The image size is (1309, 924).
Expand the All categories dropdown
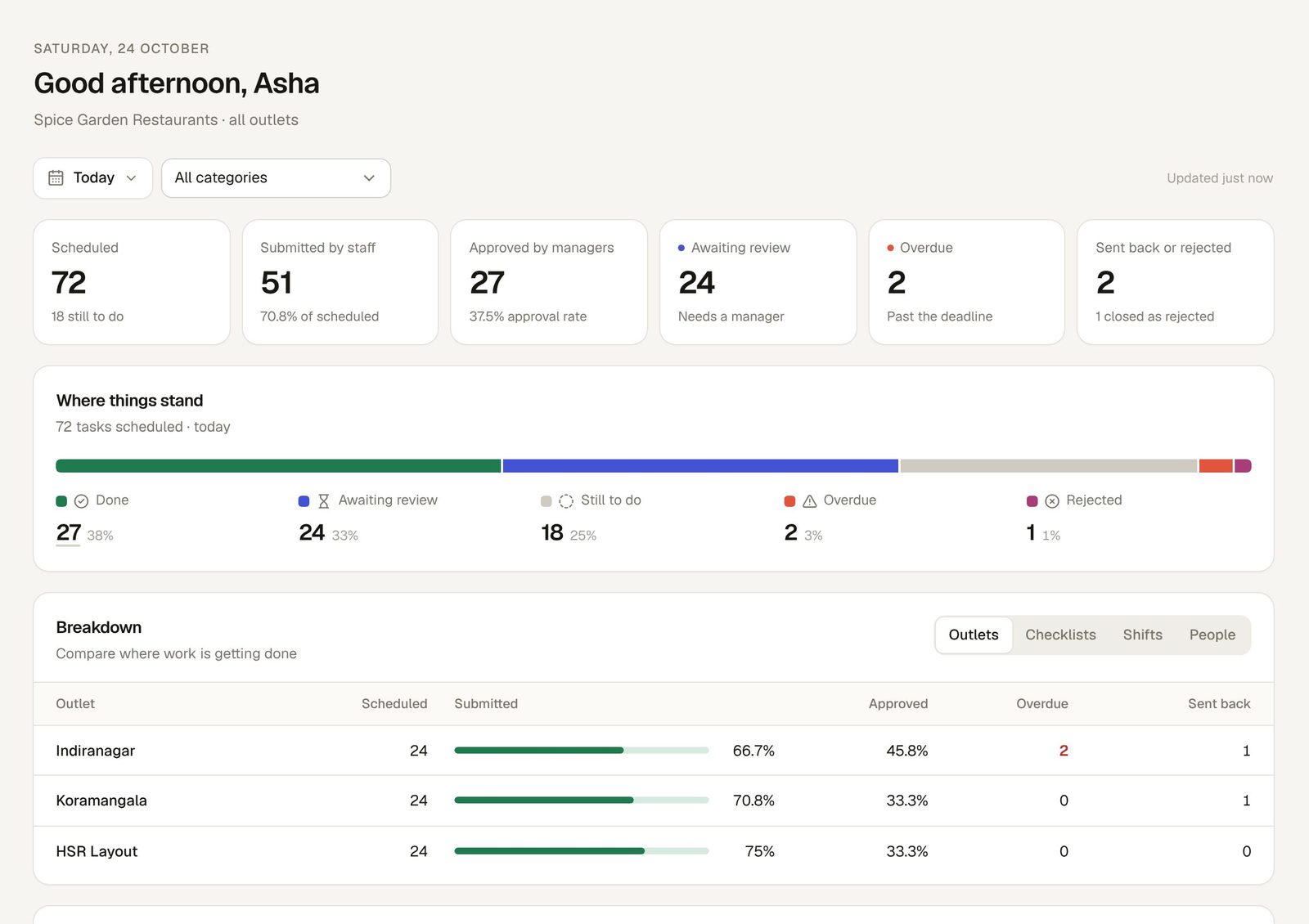pos(276,177)
